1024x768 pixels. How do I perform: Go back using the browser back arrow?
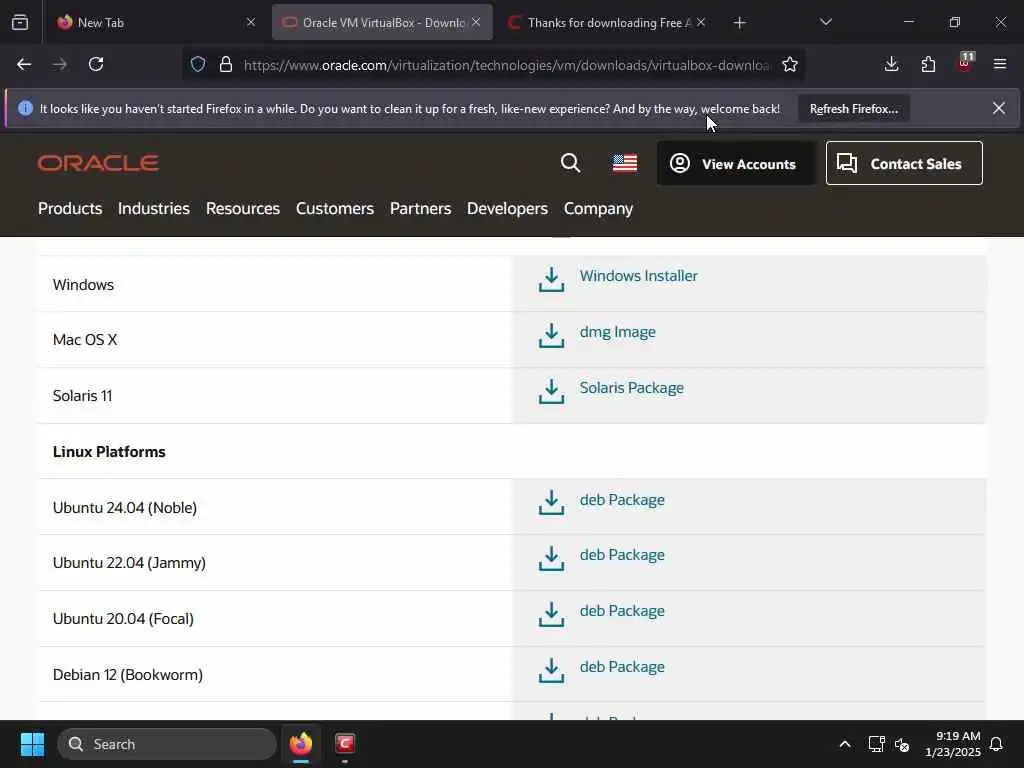[x=24, y=64]
